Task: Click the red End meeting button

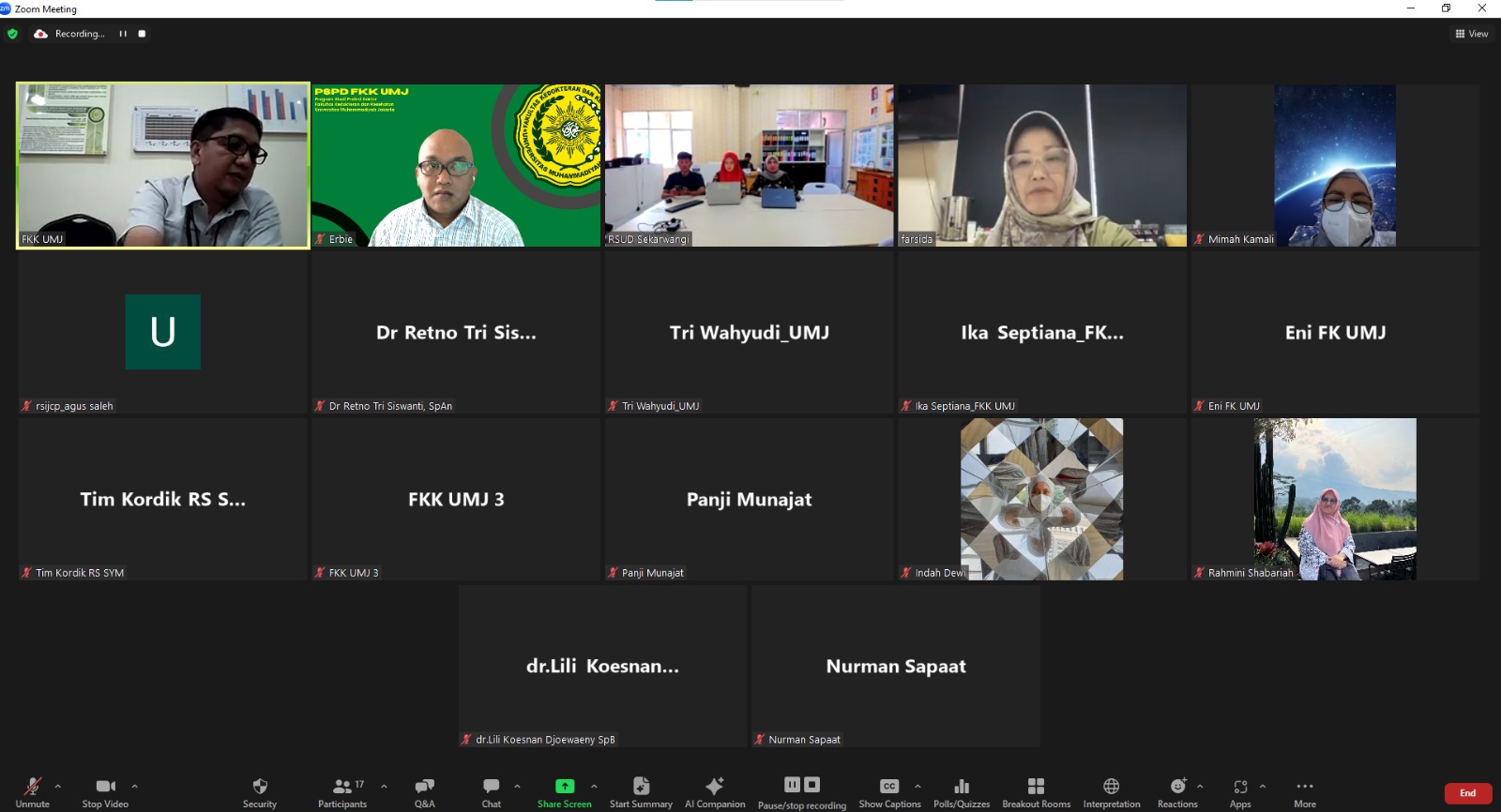Action: pos(1468,793)
